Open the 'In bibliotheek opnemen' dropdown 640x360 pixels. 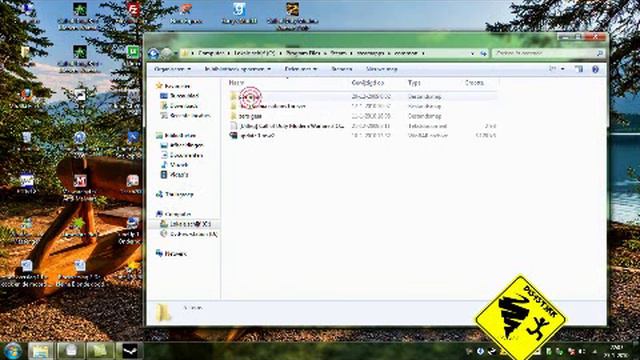[238, 69]
